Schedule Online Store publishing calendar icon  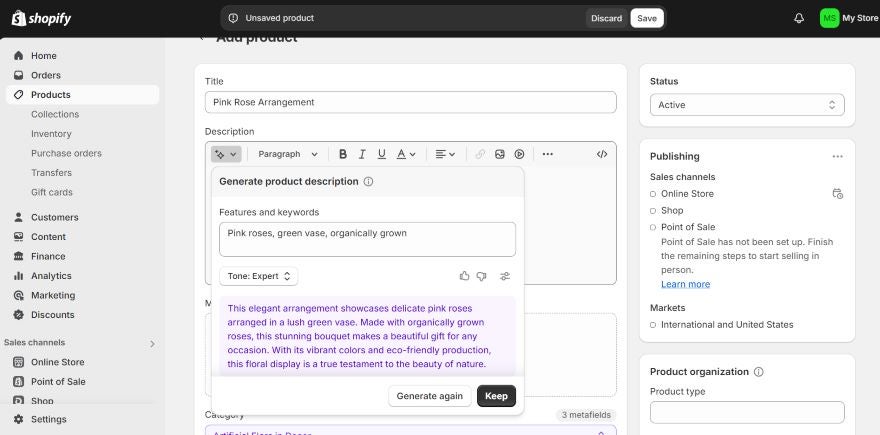[837, 194]
